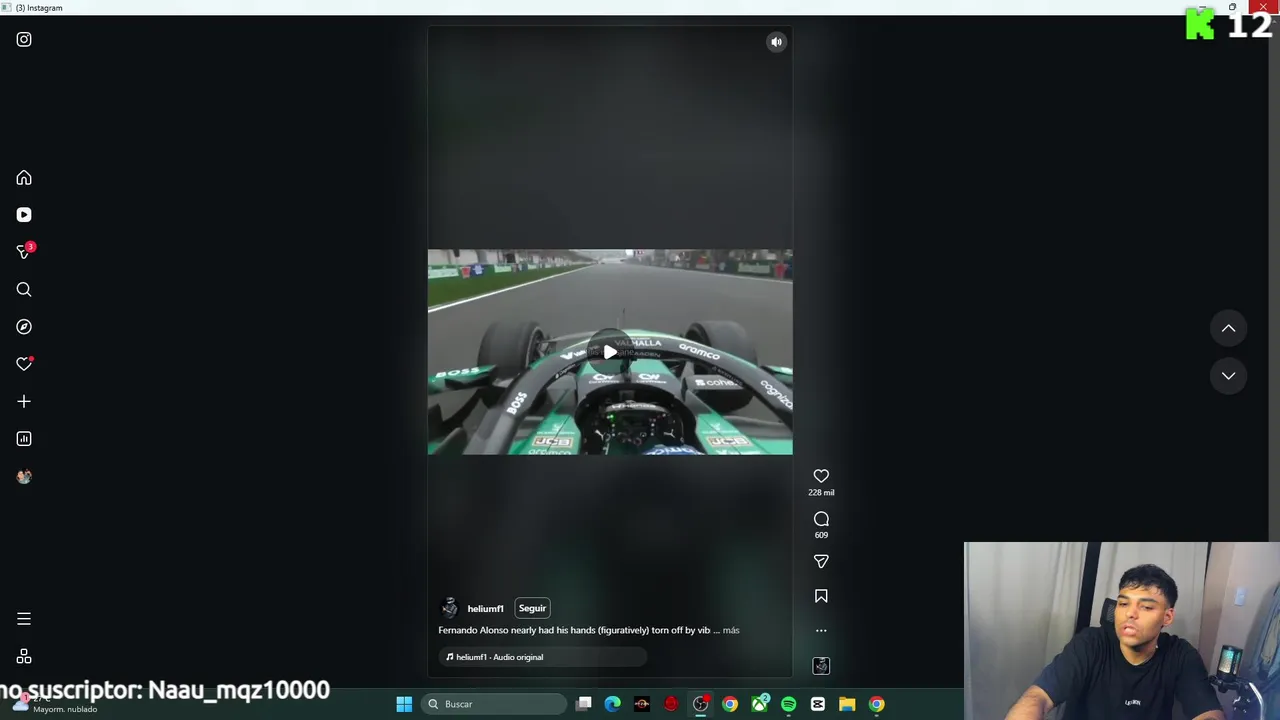Open heliumf1 username link
The image size is (1280, 720).
[x=485, y=609]
